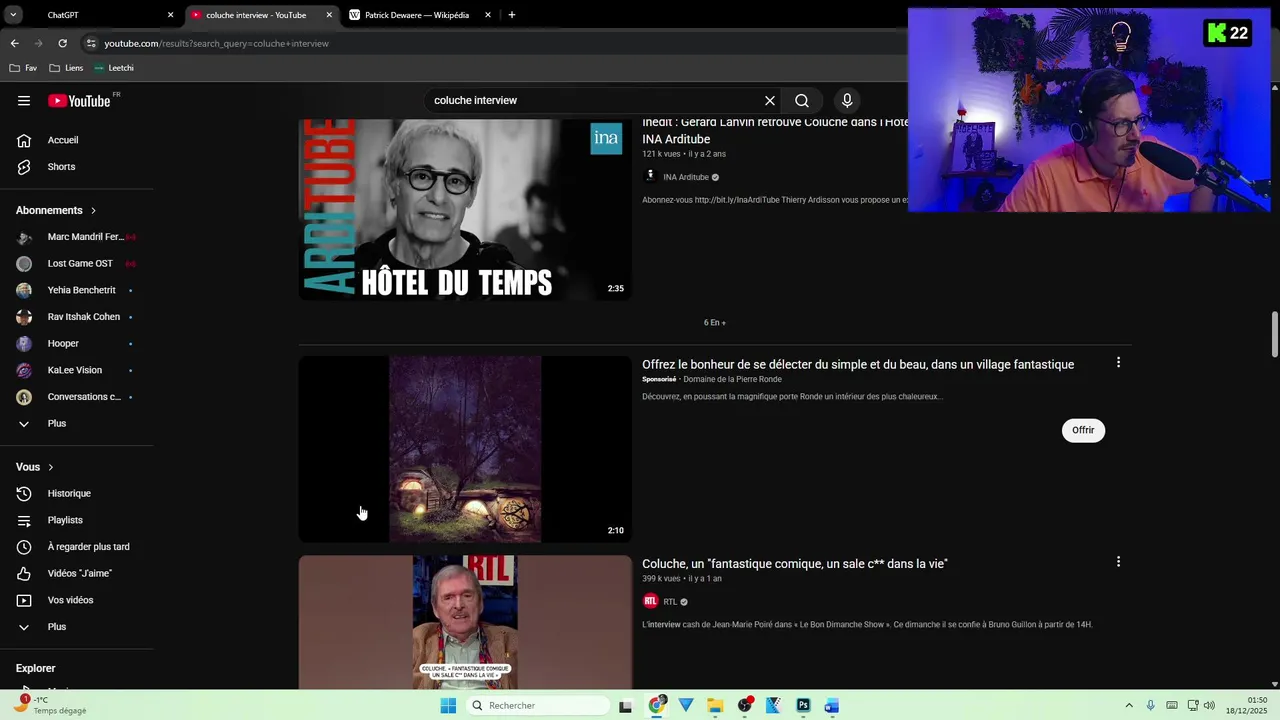Viewport: 1280px width, 720px height.
Task: Go back in browser history
Action: click(14, 43)
